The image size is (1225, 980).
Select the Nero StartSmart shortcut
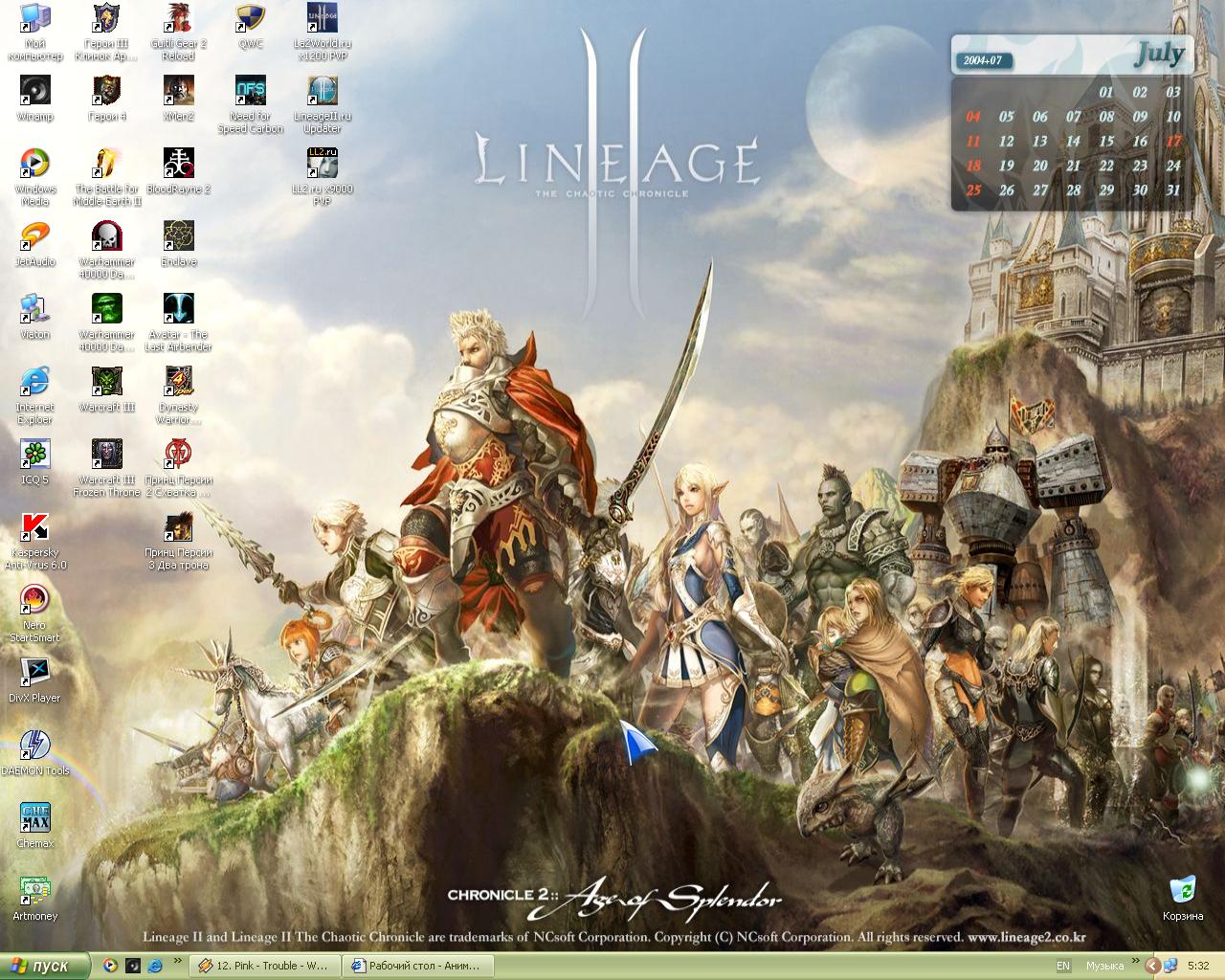pos(34,613)
